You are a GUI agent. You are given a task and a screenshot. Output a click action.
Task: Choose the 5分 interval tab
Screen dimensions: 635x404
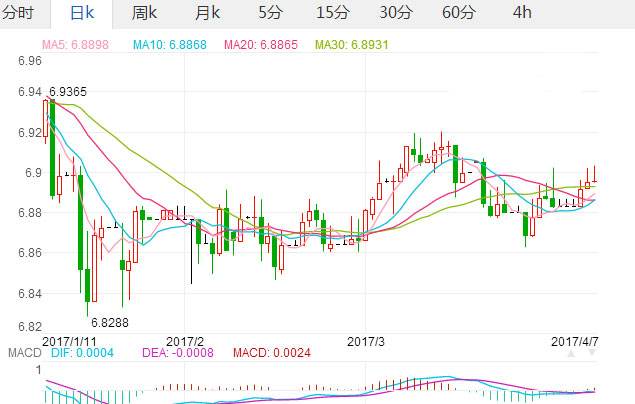[270, 13]
